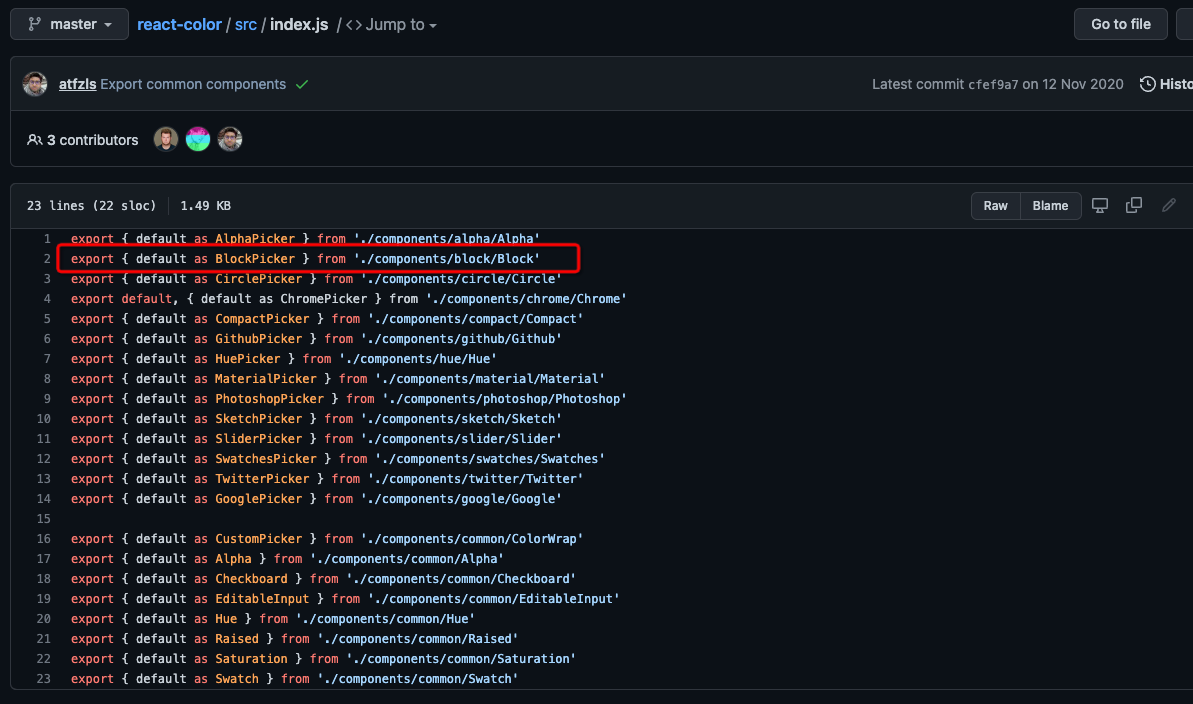Click SliderPicker identifier

[259, 439]
